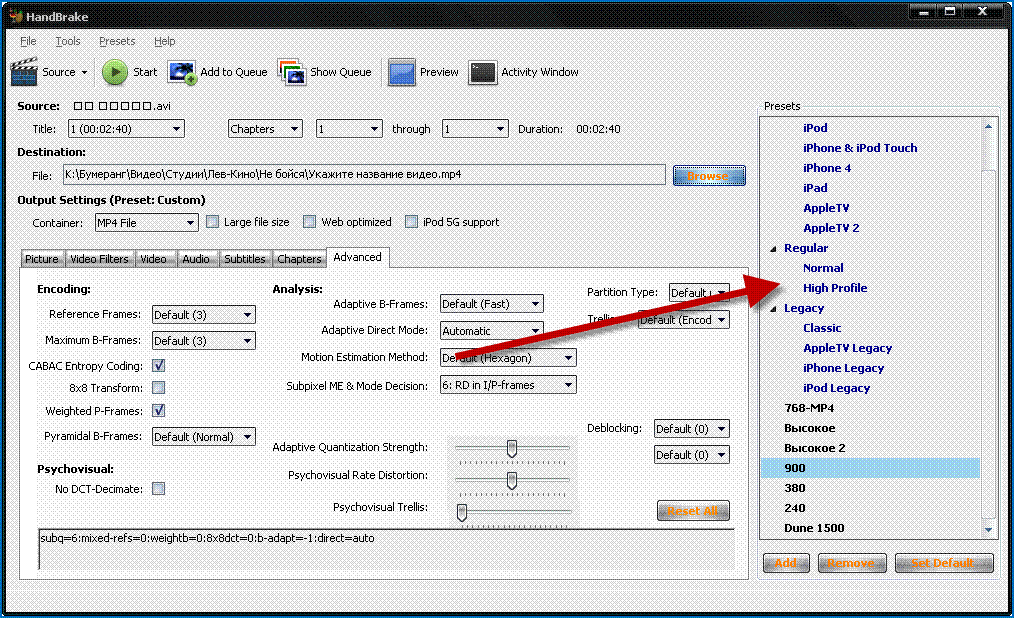Image resolution: width=1014 pixels, height=618 pixels.
Task: Switch to the Chapters tab
Action: tap(299, 259)
